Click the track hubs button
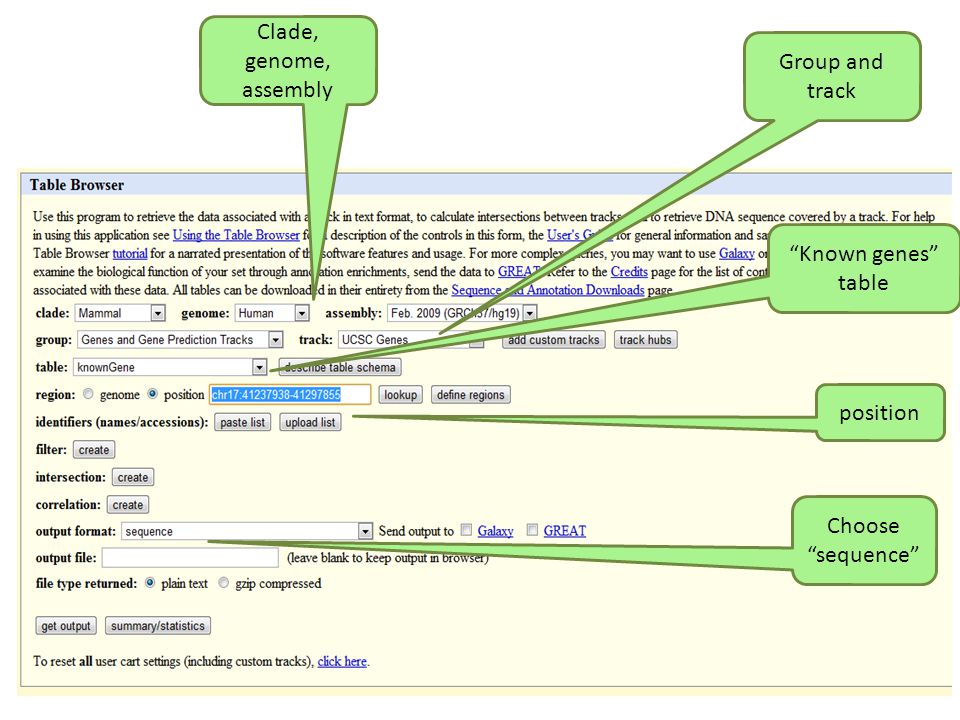The image size is (960, 720). tap(645, 340)
